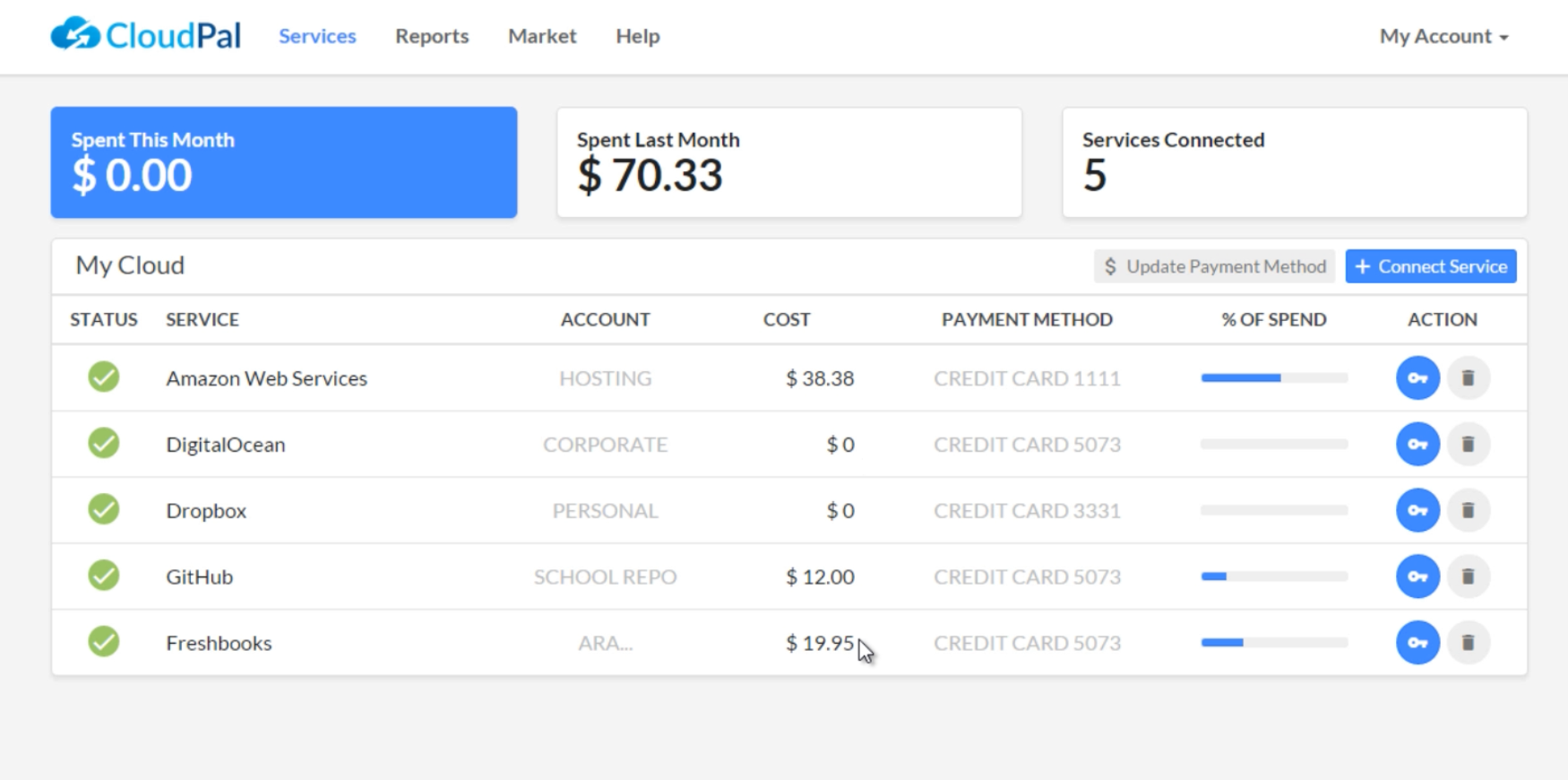Screen dimensions: 1568x780
Task: Delete the Freshbooks service
Action: (x=1468, y=643)
